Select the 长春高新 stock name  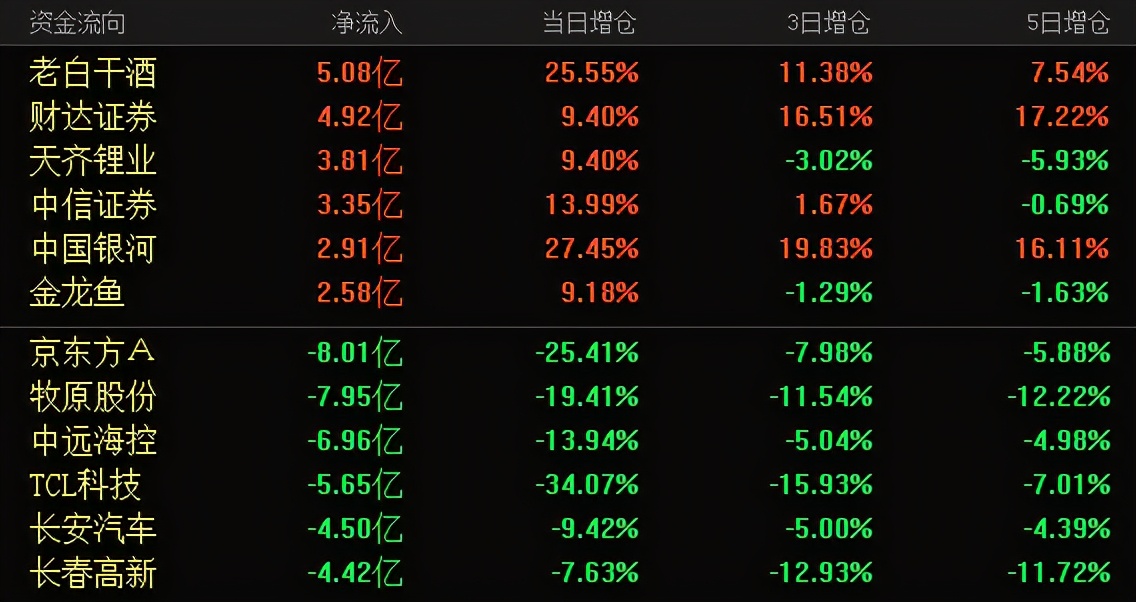[93, 573]
